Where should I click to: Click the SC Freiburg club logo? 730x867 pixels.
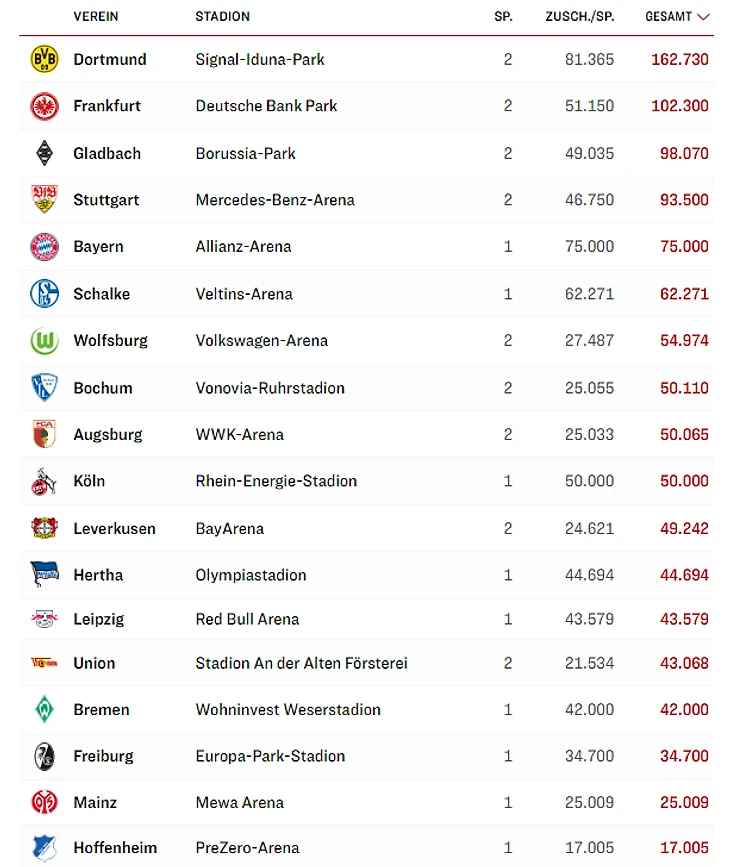coord(44,756)
